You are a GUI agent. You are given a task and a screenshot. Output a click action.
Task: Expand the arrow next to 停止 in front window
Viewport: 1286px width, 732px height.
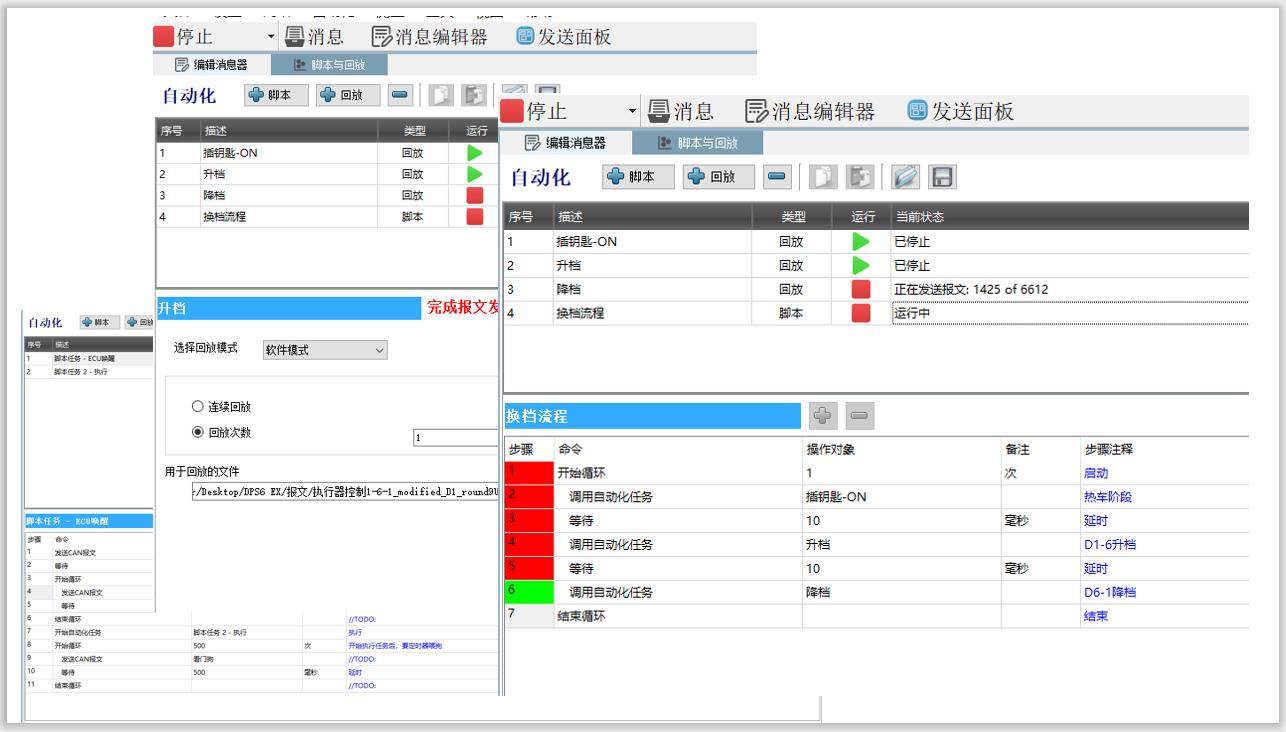coord(632,111)
